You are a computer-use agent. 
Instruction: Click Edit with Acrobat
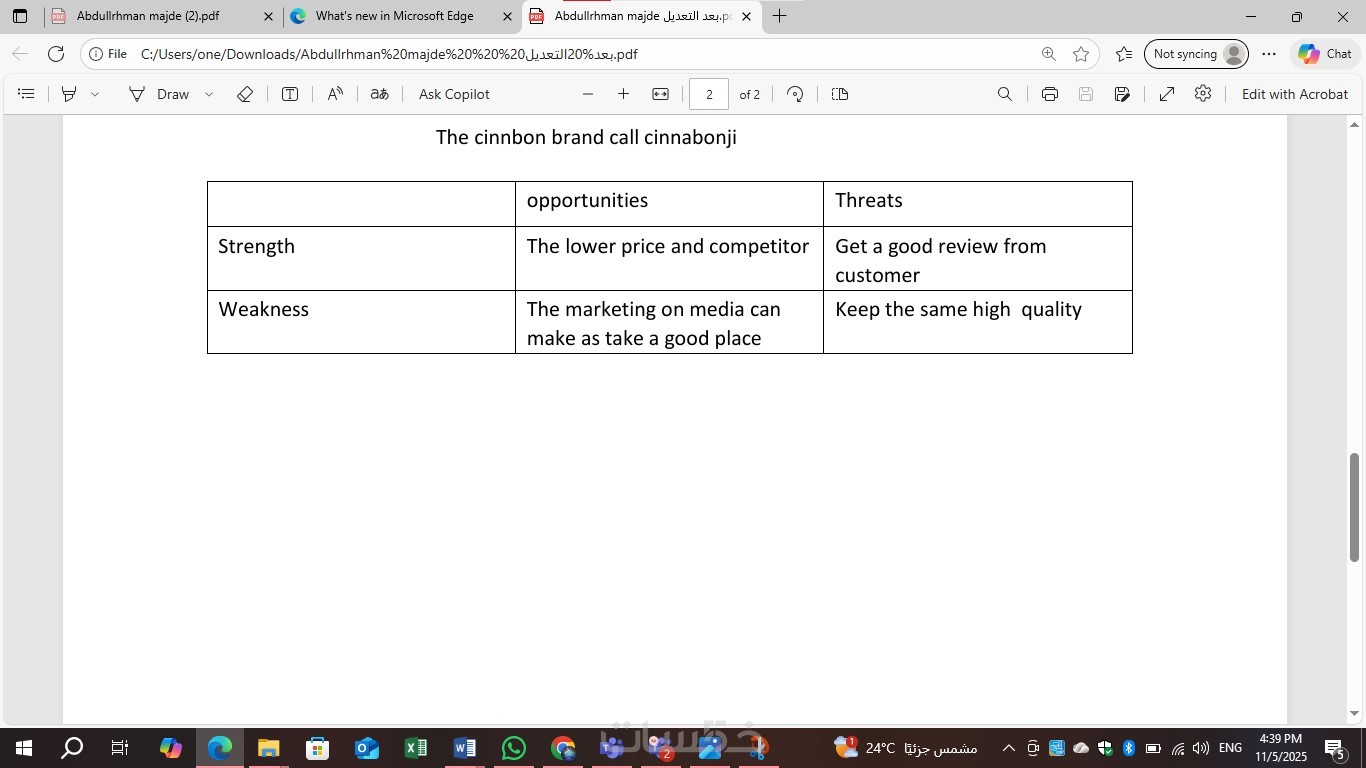pyautogui.click(x=1295, y=94)
